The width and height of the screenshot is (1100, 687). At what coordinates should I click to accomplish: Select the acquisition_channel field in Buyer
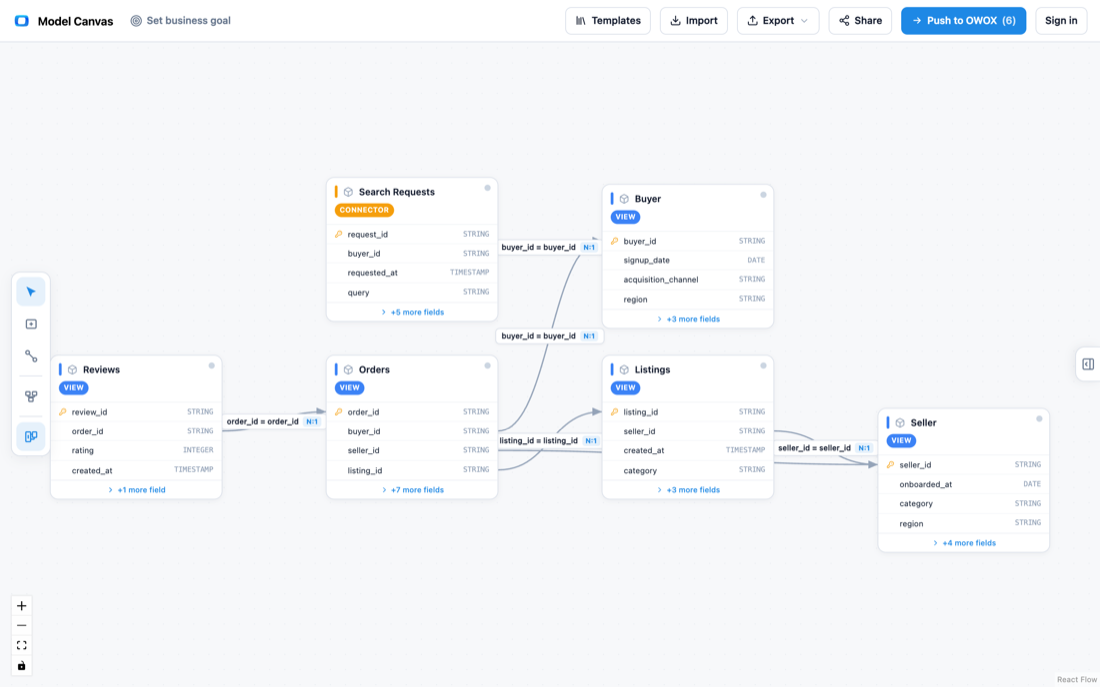point(688,279)
